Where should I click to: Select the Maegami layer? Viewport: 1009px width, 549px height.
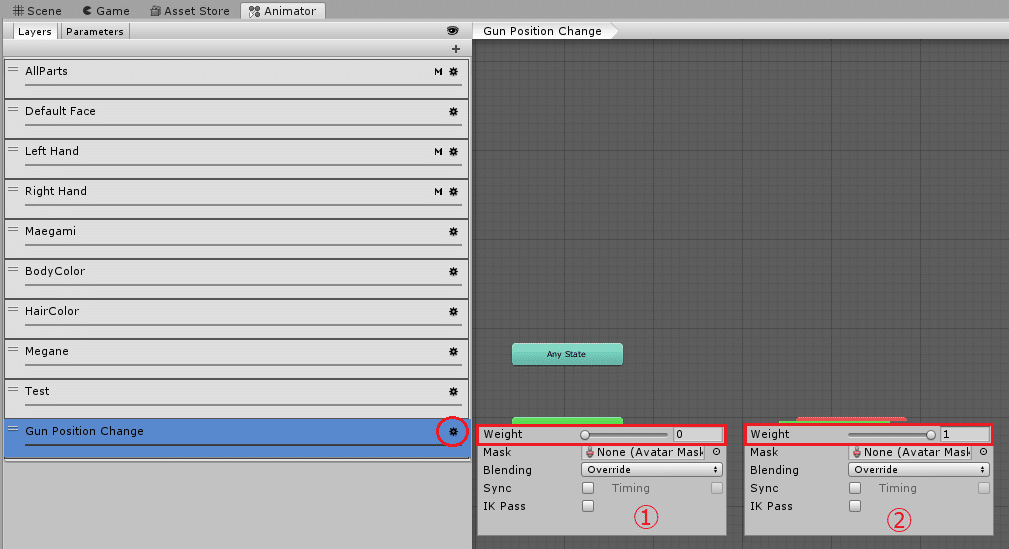pyautogui.click(x=236, y=238)
